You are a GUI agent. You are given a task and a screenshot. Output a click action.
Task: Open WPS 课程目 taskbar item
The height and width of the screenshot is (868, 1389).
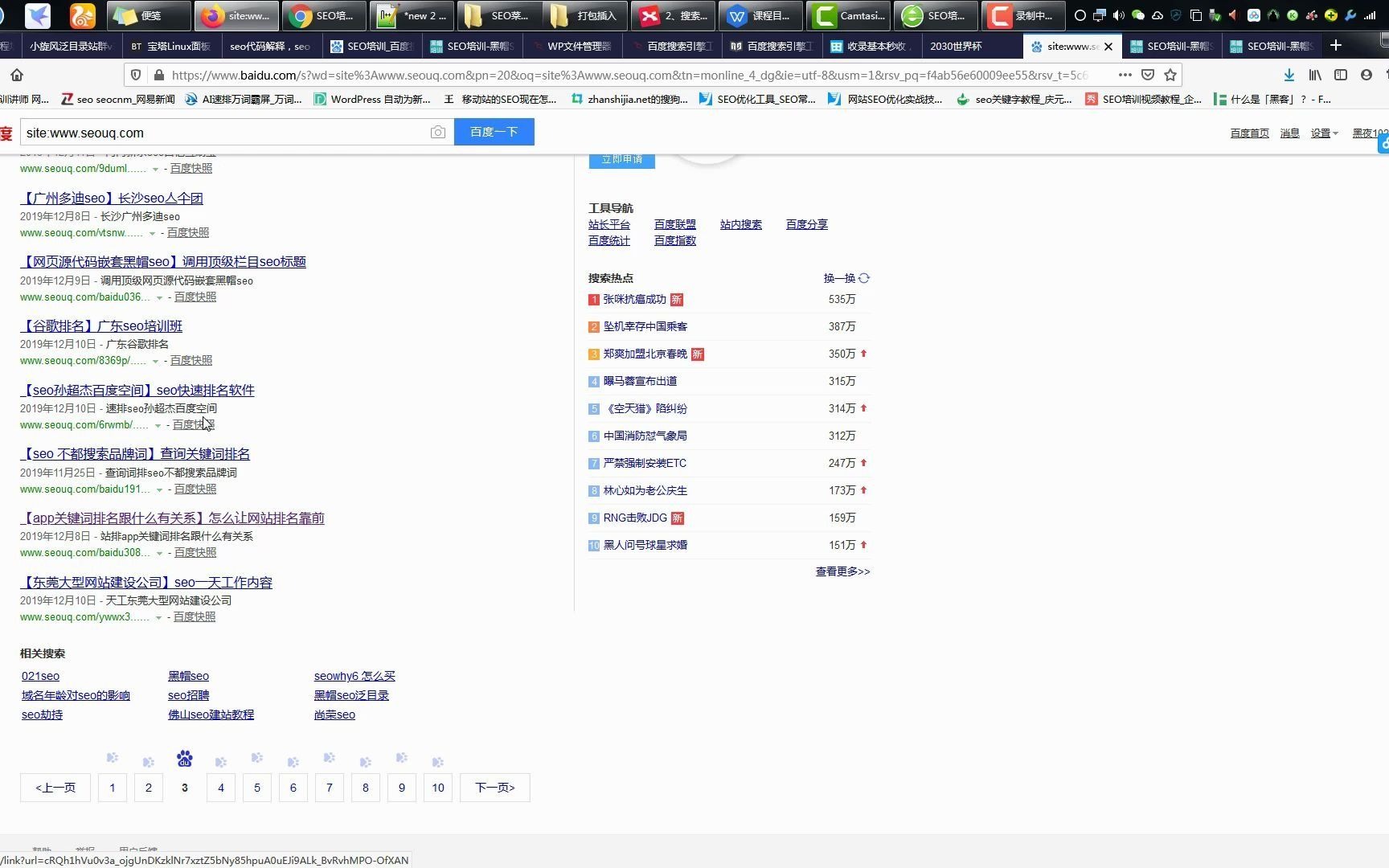760,15
